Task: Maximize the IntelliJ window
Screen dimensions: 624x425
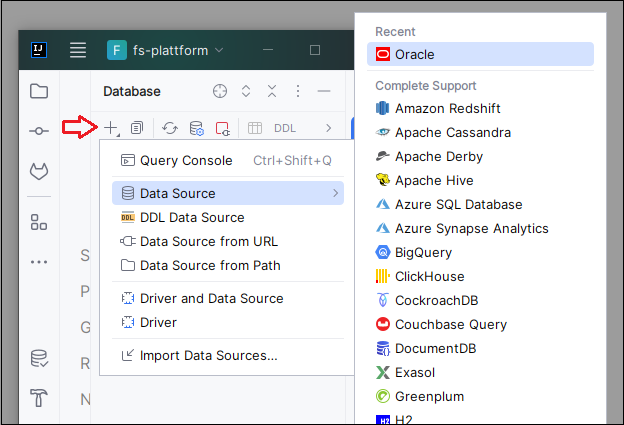Action: point(315,50)
